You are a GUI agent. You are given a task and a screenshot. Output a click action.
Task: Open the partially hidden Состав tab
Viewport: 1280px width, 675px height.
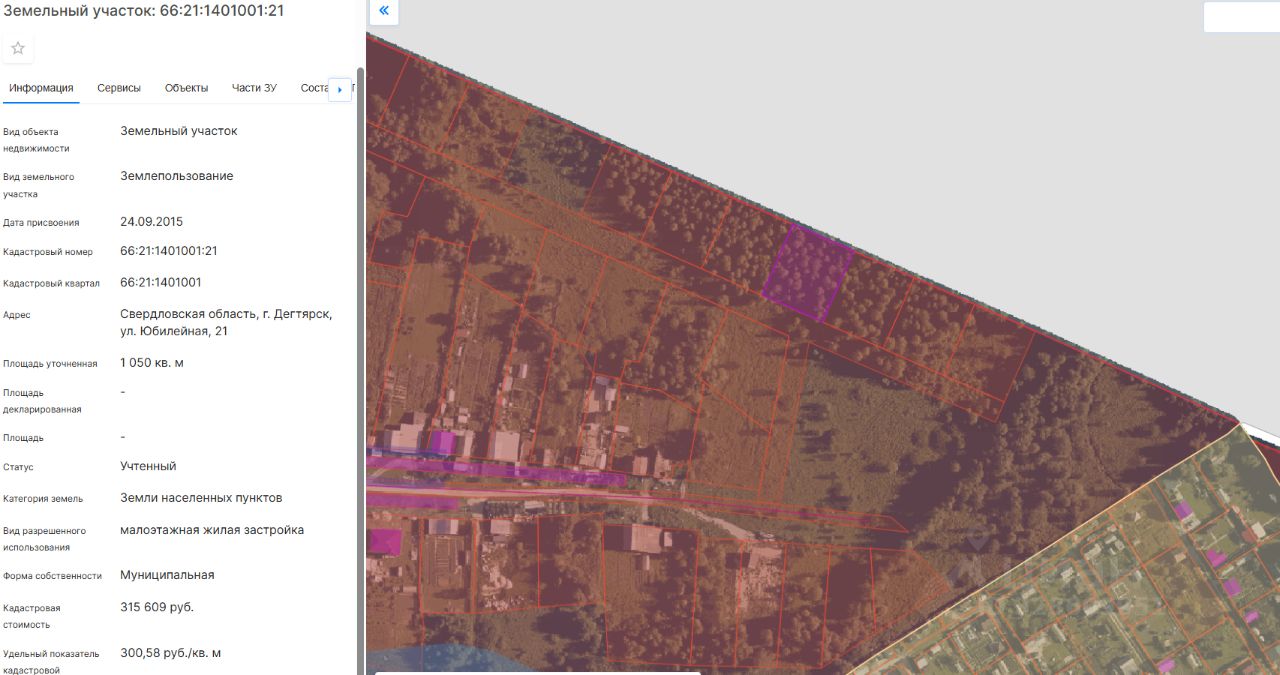click(x=314, y=88)
